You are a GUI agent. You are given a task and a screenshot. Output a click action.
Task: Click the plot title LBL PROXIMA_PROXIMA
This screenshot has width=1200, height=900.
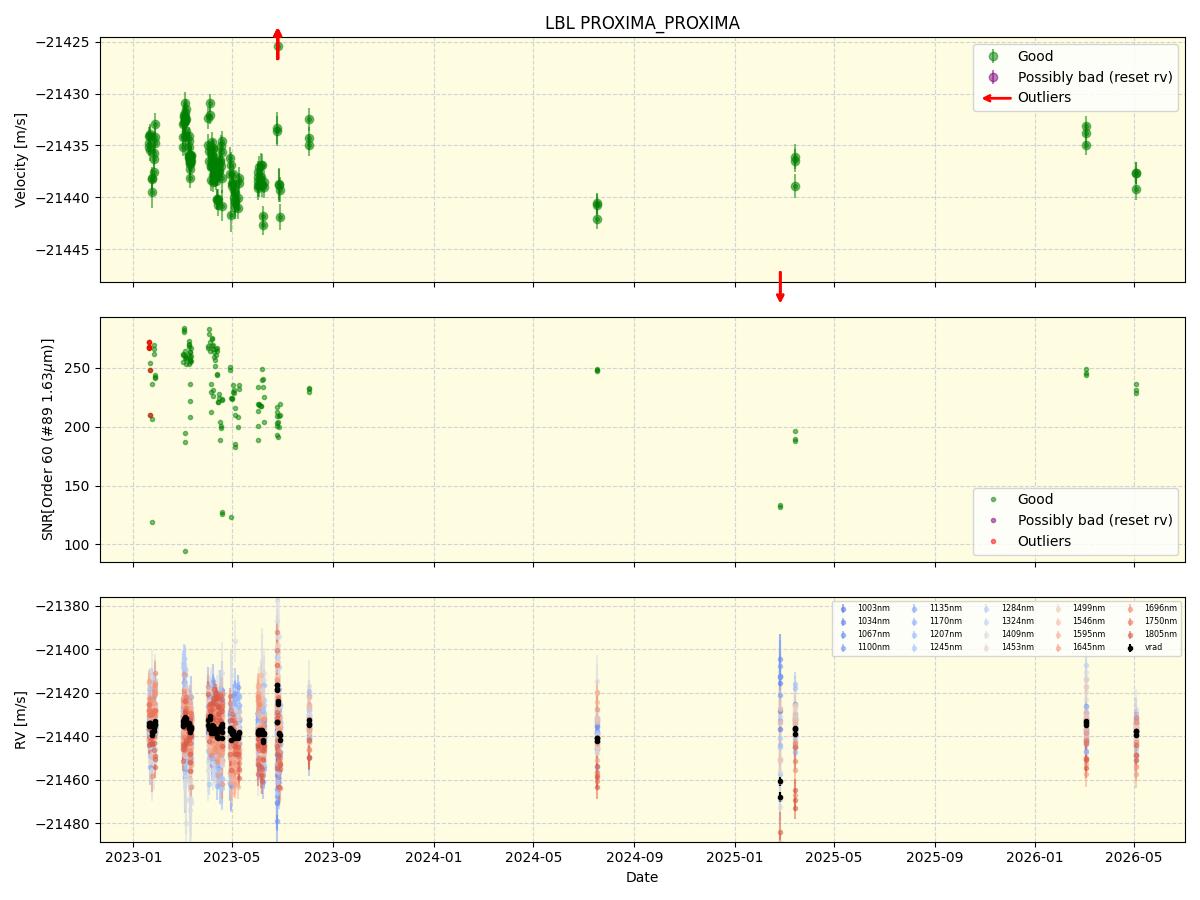coord(642,23)
